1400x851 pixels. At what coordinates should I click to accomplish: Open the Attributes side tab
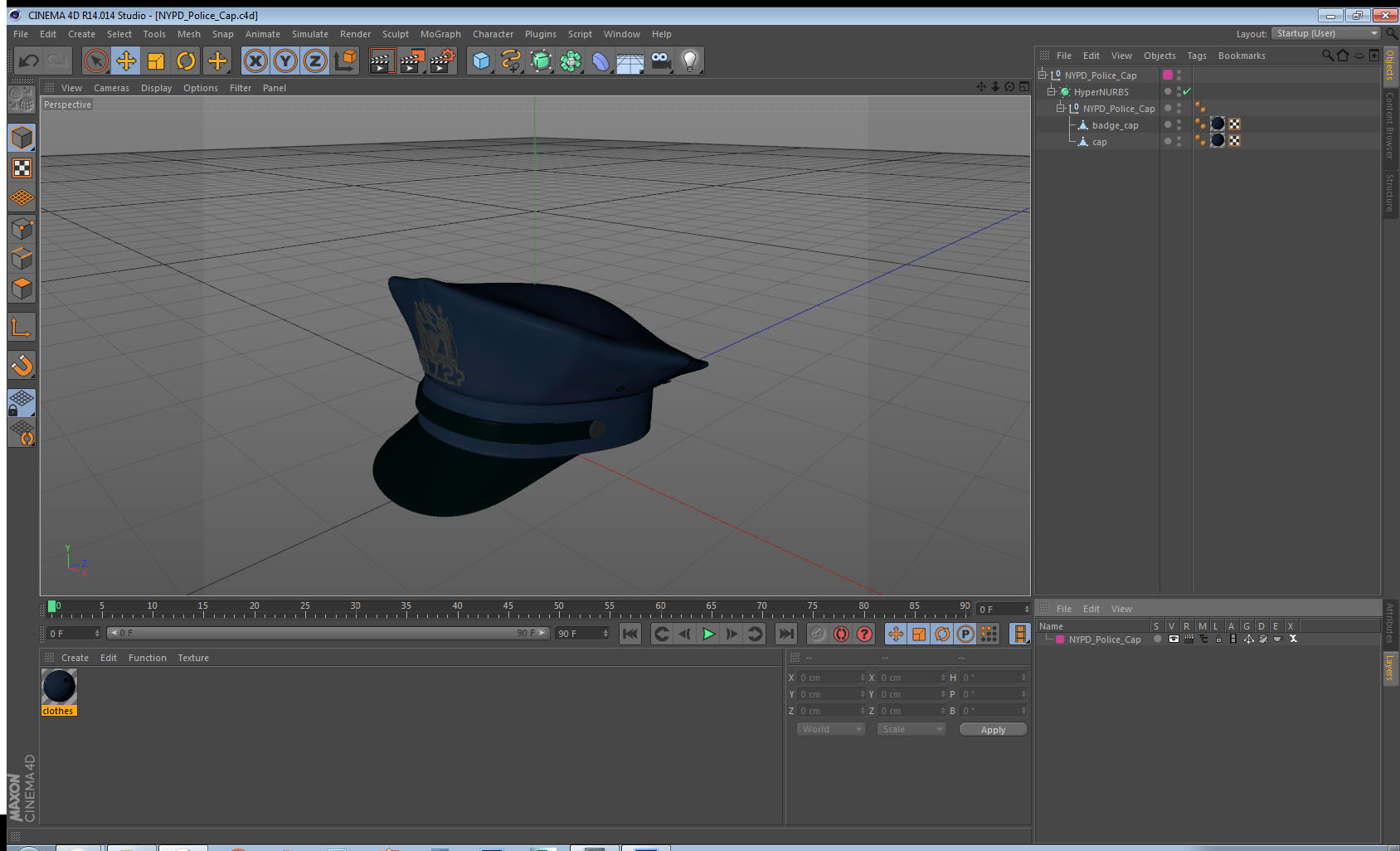[1390, 623]
